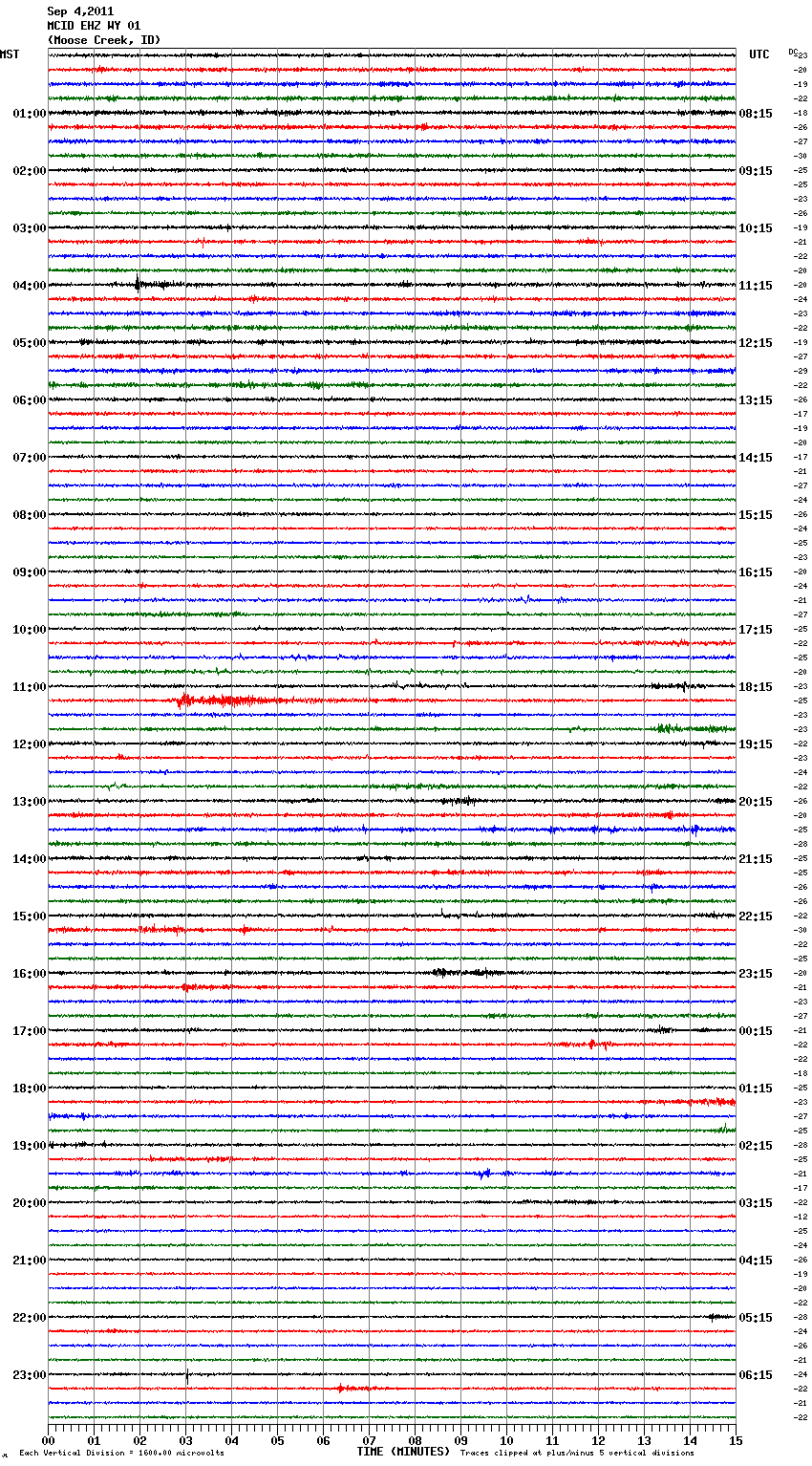Select the 17:15 UTC time label
The height and width of the screenshot is (1466, 812).
point(756,630)
